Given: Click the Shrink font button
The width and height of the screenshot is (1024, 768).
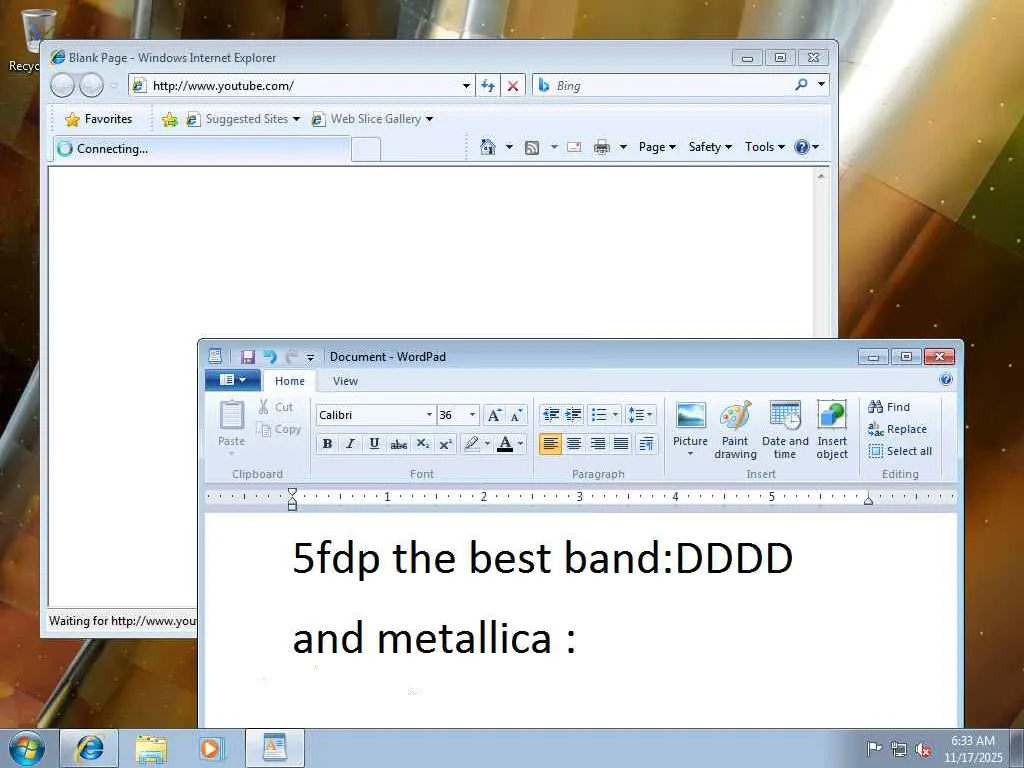Looking at the screenshot, I should 517,415.
